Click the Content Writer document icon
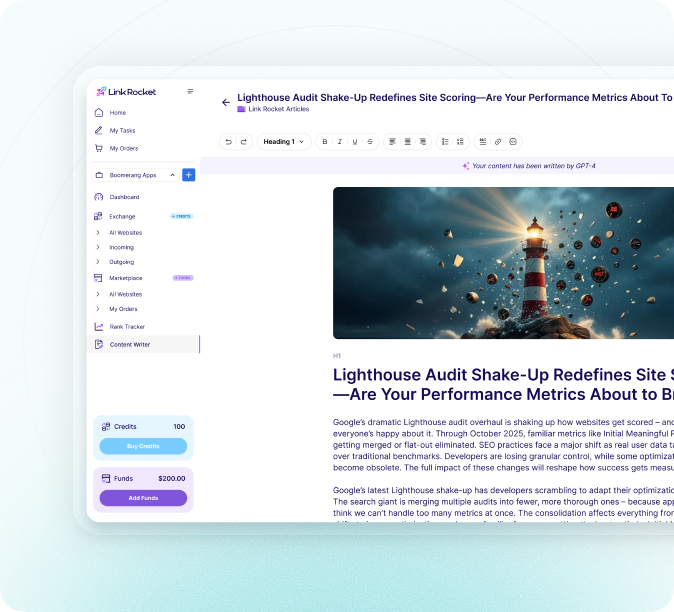 pyautogui.click(x=99, y=344)
